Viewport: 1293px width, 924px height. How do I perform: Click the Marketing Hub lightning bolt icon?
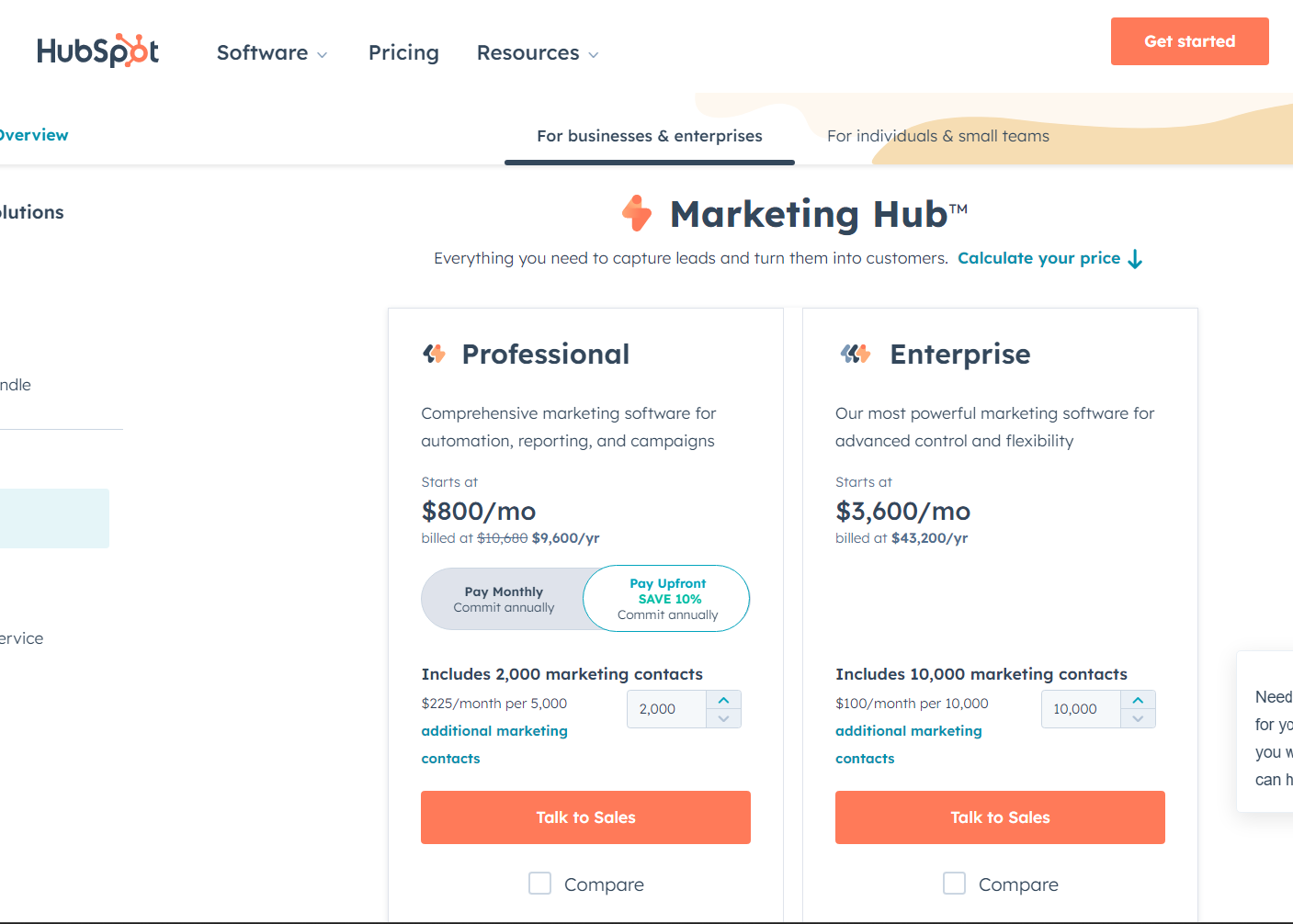pos(637,213)
